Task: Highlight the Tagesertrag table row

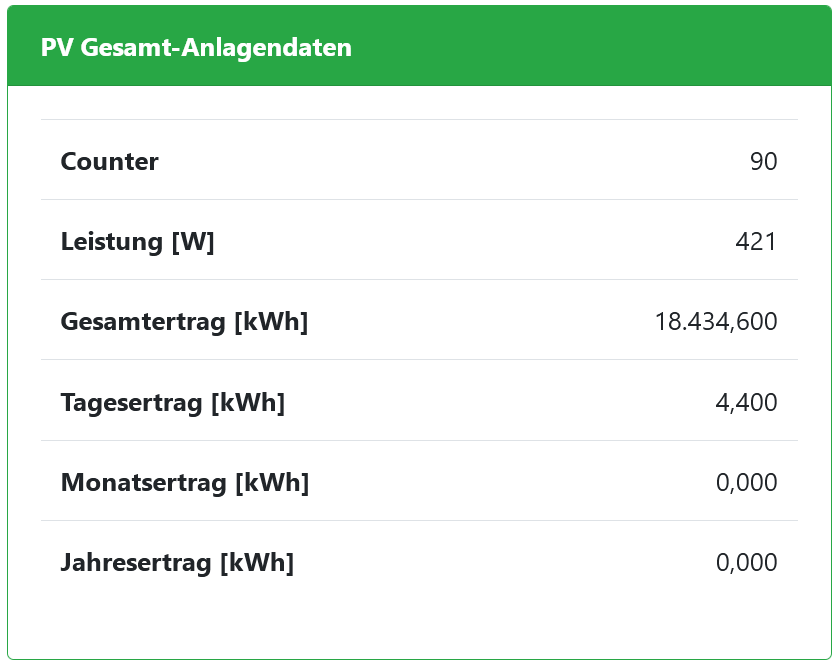Action: 420,402
